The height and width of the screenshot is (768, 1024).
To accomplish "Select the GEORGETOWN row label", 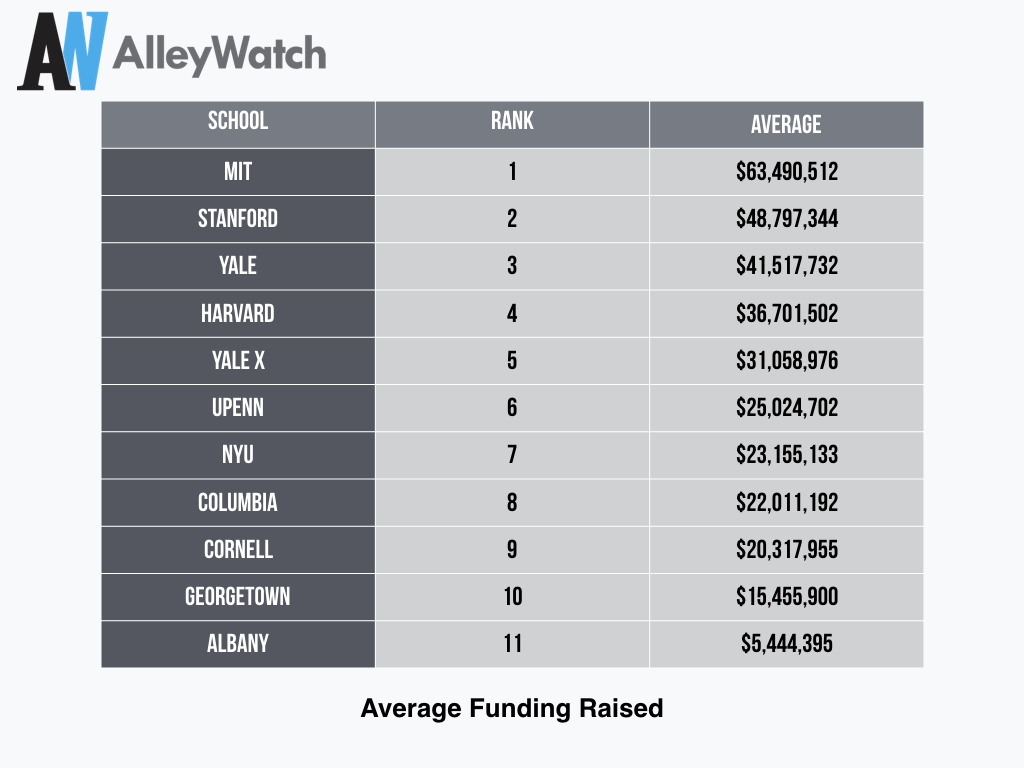I will click(238, 597).
